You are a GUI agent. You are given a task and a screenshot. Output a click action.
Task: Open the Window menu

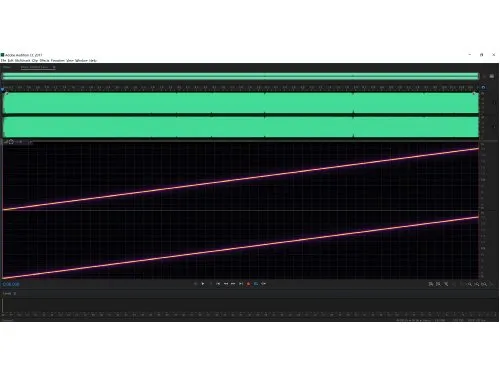point(81,60)
